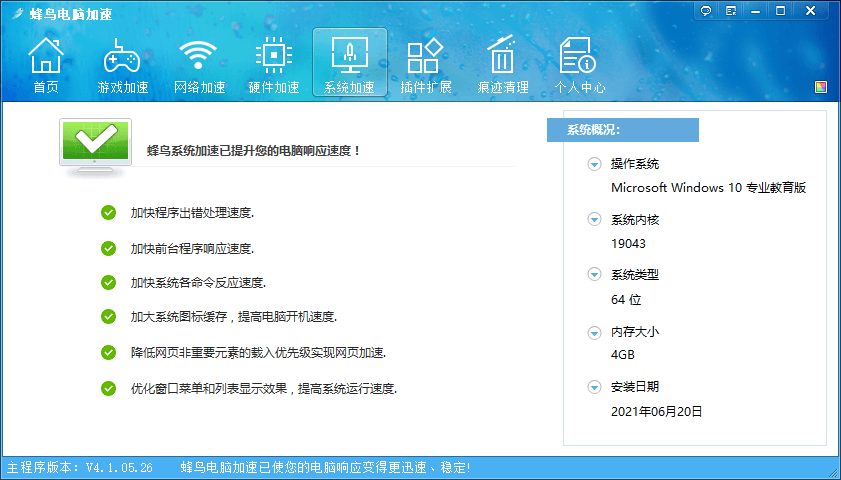Click the 操作系统 label
The image size is (841, 480).
(x=635, y=164)
